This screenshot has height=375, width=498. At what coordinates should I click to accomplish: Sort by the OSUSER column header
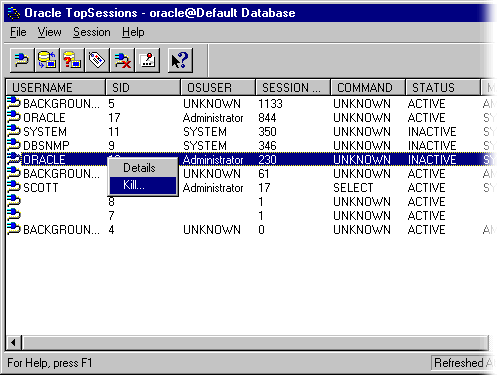click(x=218, y=88)
